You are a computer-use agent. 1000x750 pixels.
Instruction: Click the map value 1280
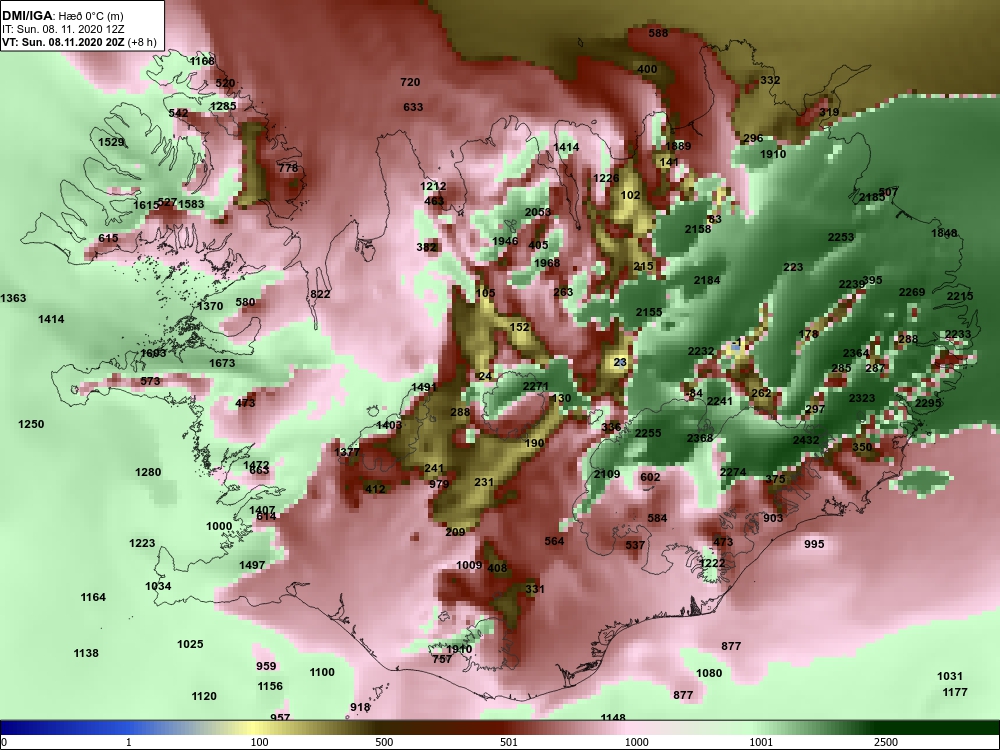click(148, 473)
